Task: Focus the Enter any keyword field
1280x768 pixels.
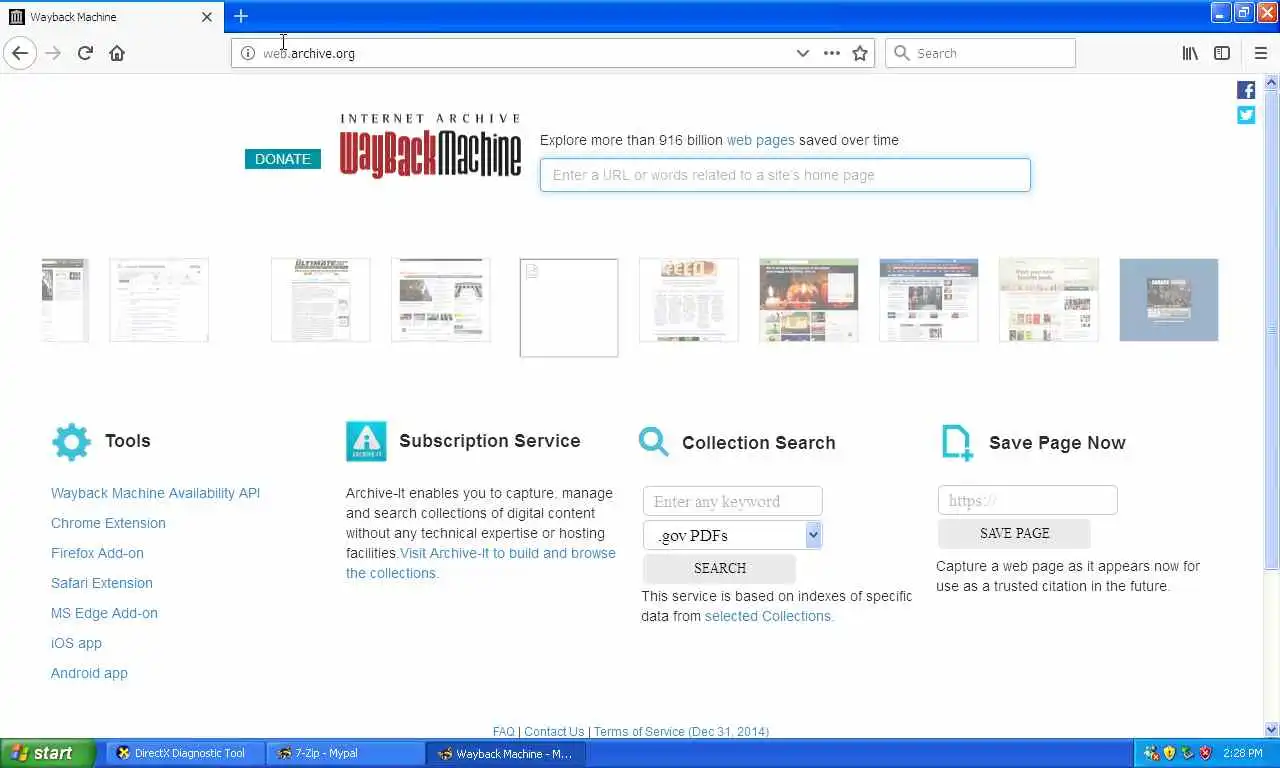Action: pyautogui.click(x=733, y=501)
